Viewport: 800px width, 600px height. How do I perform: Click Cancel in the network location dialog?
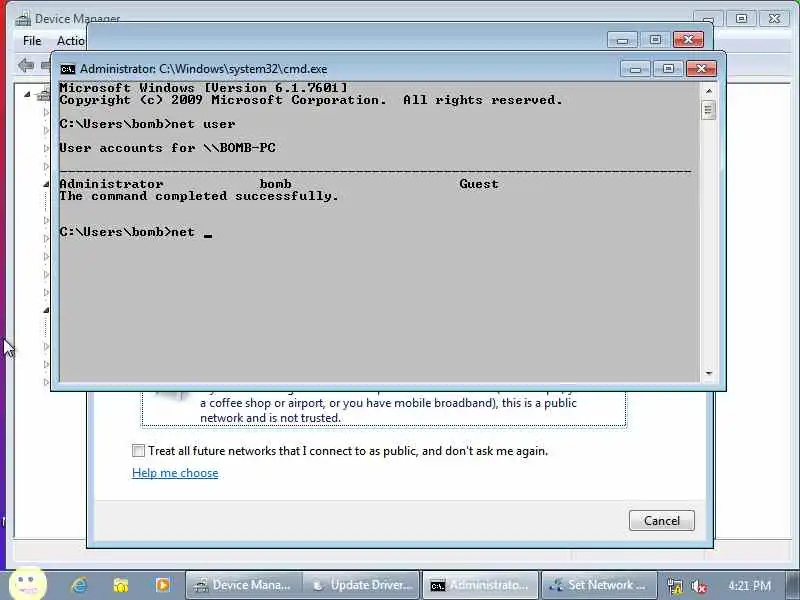662,520
